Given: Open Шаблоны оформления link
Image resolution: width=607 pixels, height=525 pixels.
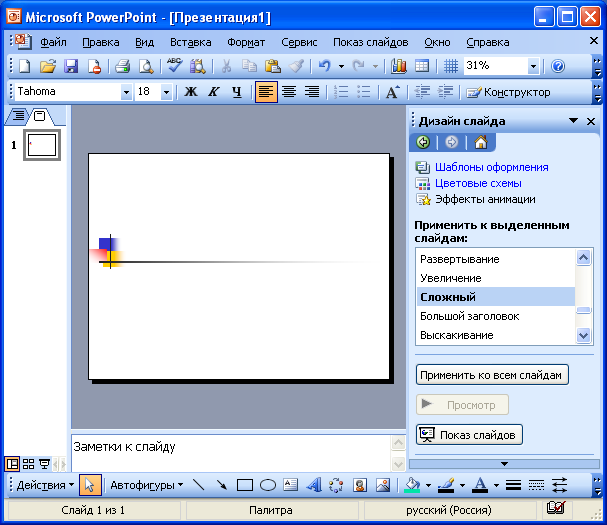Looking at the screenshot, I should (x=492, y=167).
